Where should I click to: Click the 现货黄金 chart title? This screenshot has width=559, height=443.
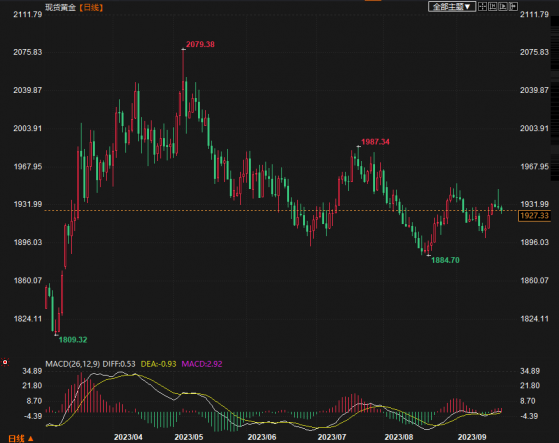pos(61,7)
